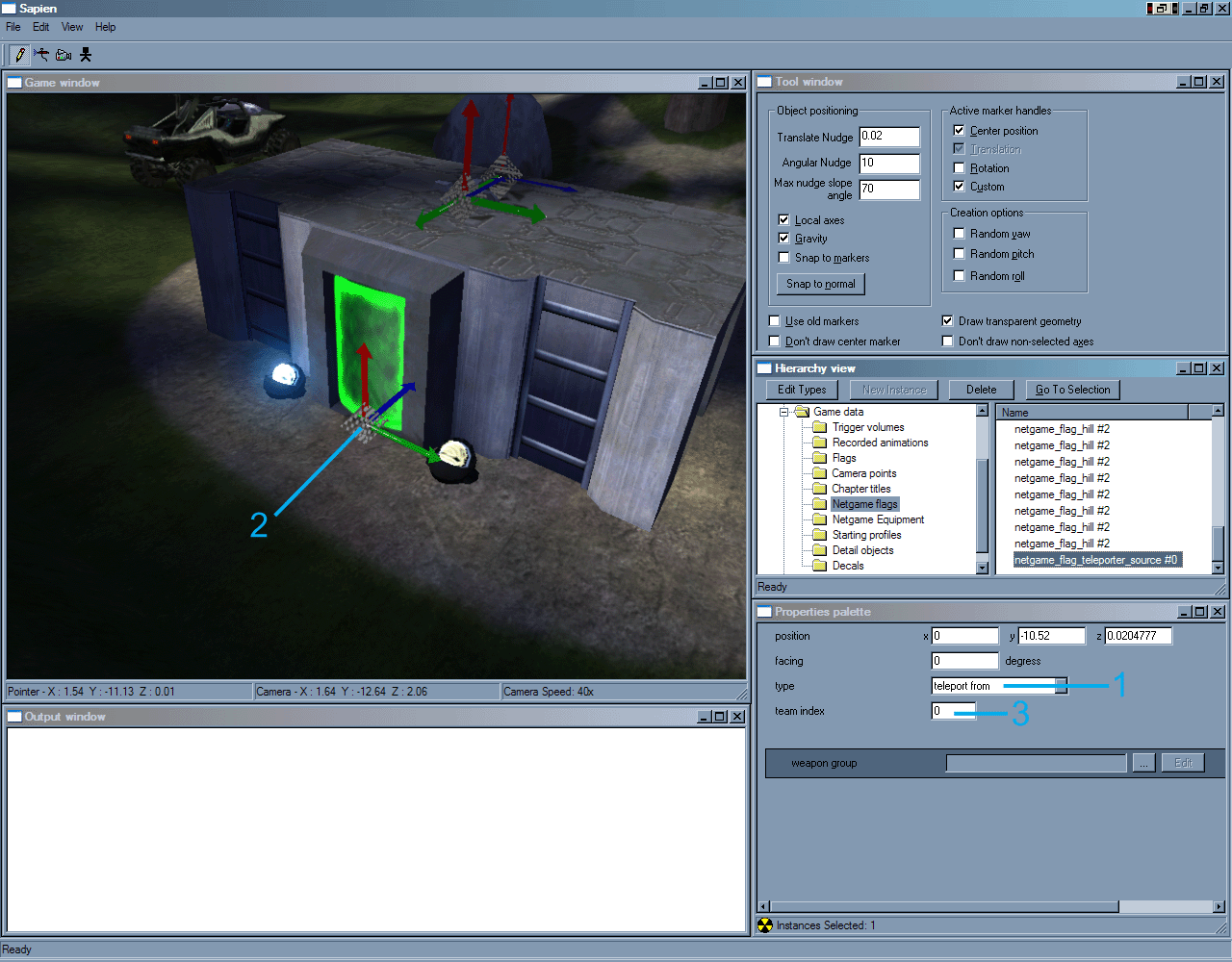Image resolution: width=1232 pixels, height=962 pixels.
Task: Click the Game data folder icon
Action: pos(802,412)
